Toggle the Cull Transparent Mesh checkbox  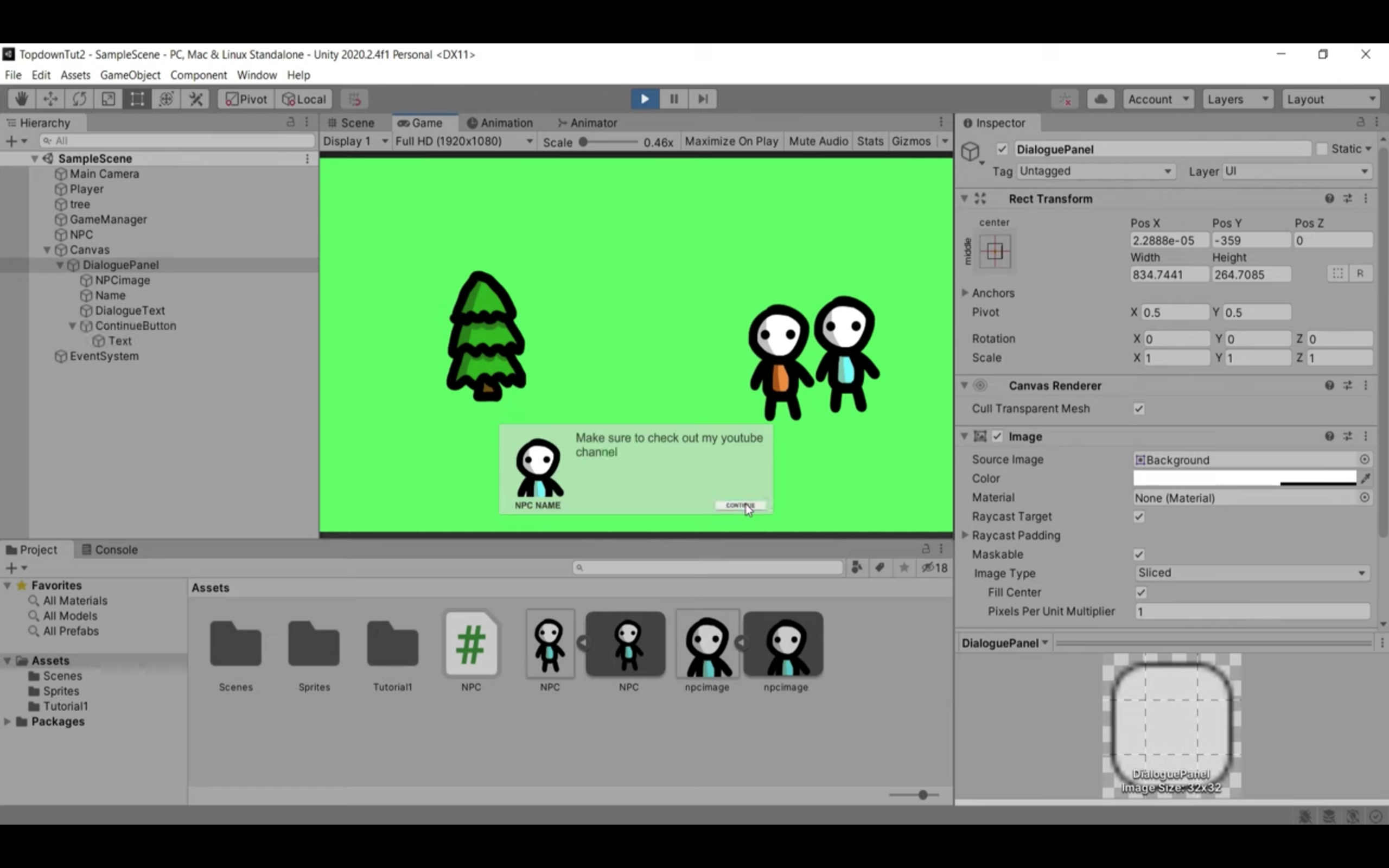coord(1139,409)
